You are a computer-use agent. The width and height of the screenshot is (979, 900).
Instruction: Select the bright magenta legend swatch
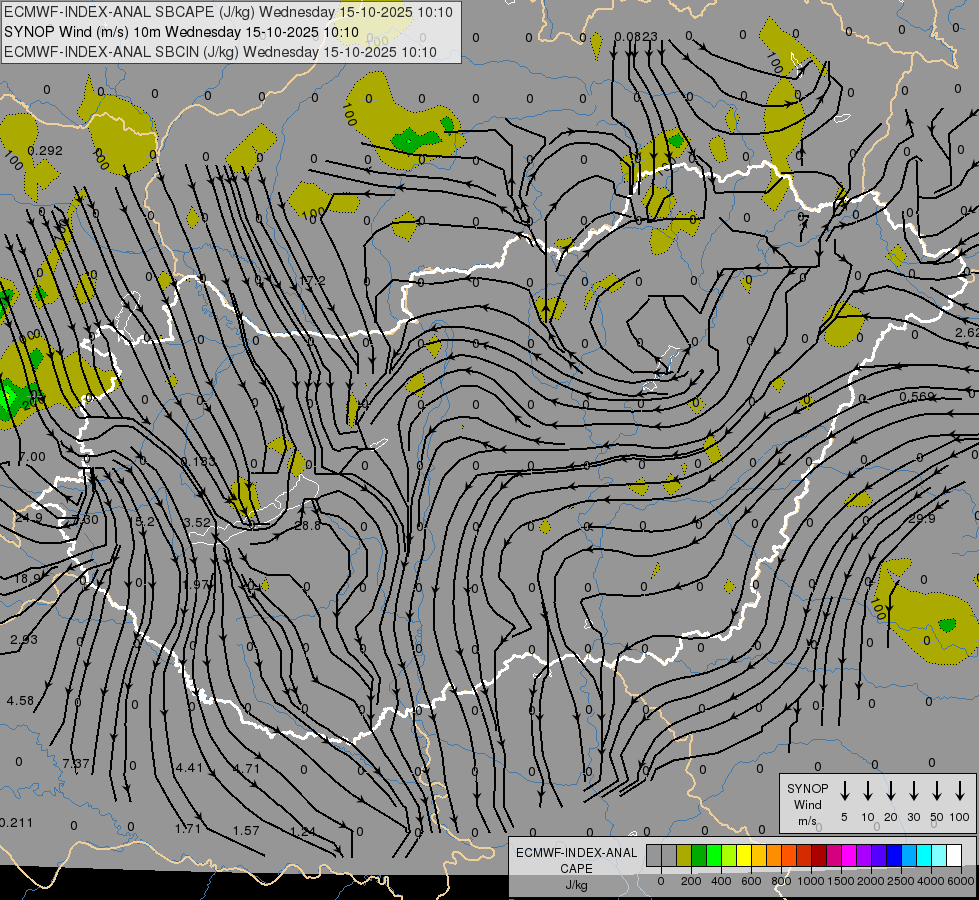tap(849, 856)
